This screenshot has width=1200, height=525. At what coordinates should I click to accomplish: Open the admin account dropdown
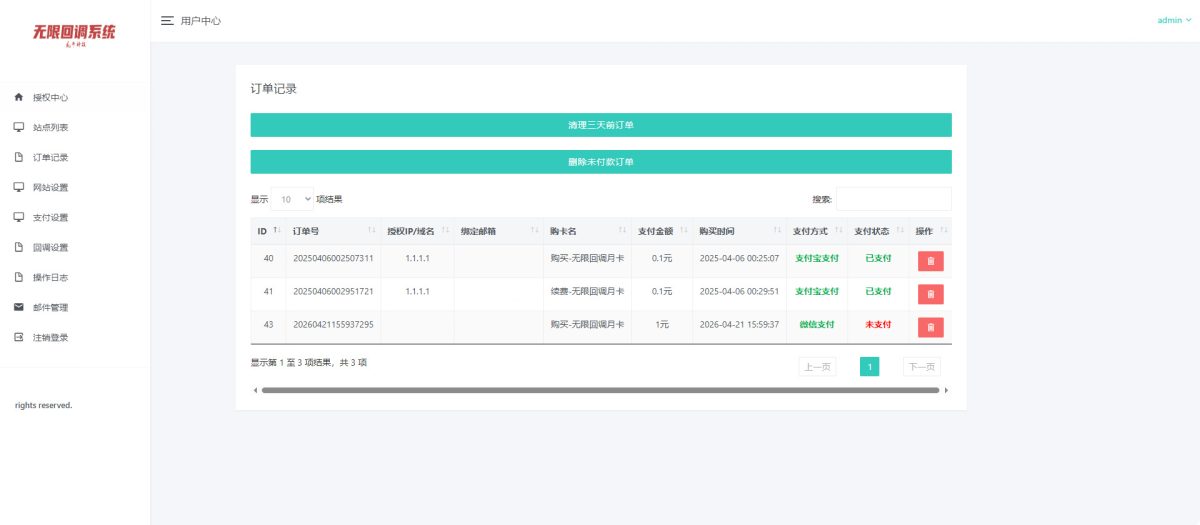(x=1174, y=20)
